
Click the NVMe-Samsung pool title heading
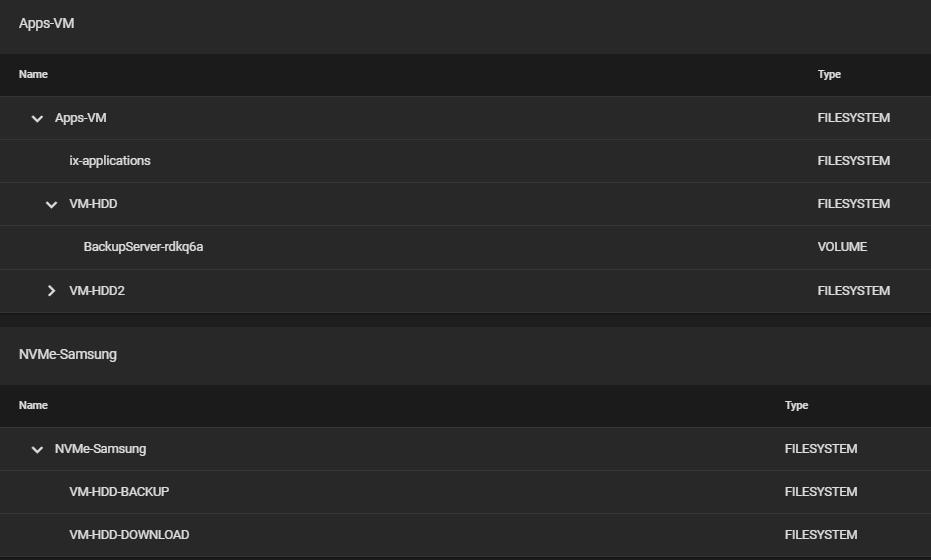pyautogui.click(x=68, y=354)
